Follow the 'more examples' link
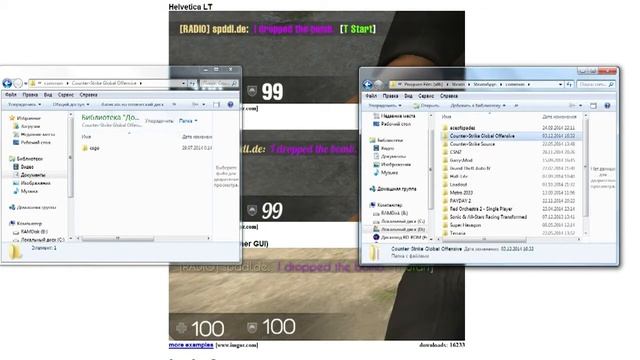Viewport: 640px width, 360px height. [x=191, y=345]
